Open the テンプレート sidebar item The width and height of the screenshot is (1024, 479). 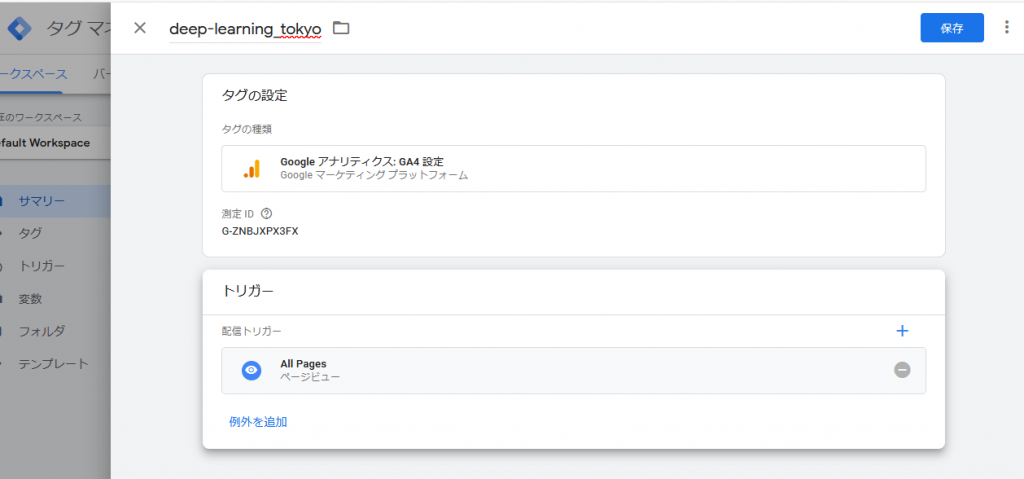(53, 364)
